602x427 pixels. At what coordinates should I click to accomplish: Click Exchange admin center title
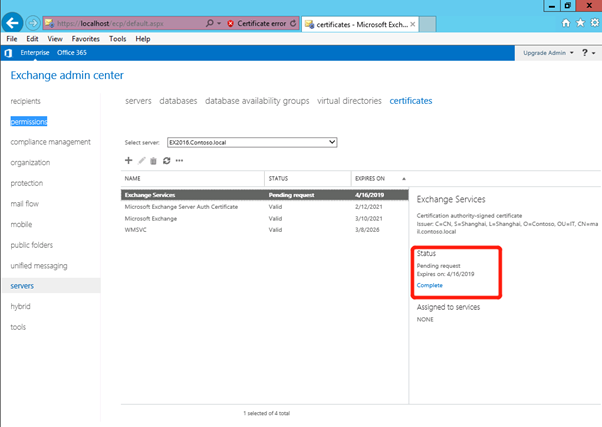67,75
